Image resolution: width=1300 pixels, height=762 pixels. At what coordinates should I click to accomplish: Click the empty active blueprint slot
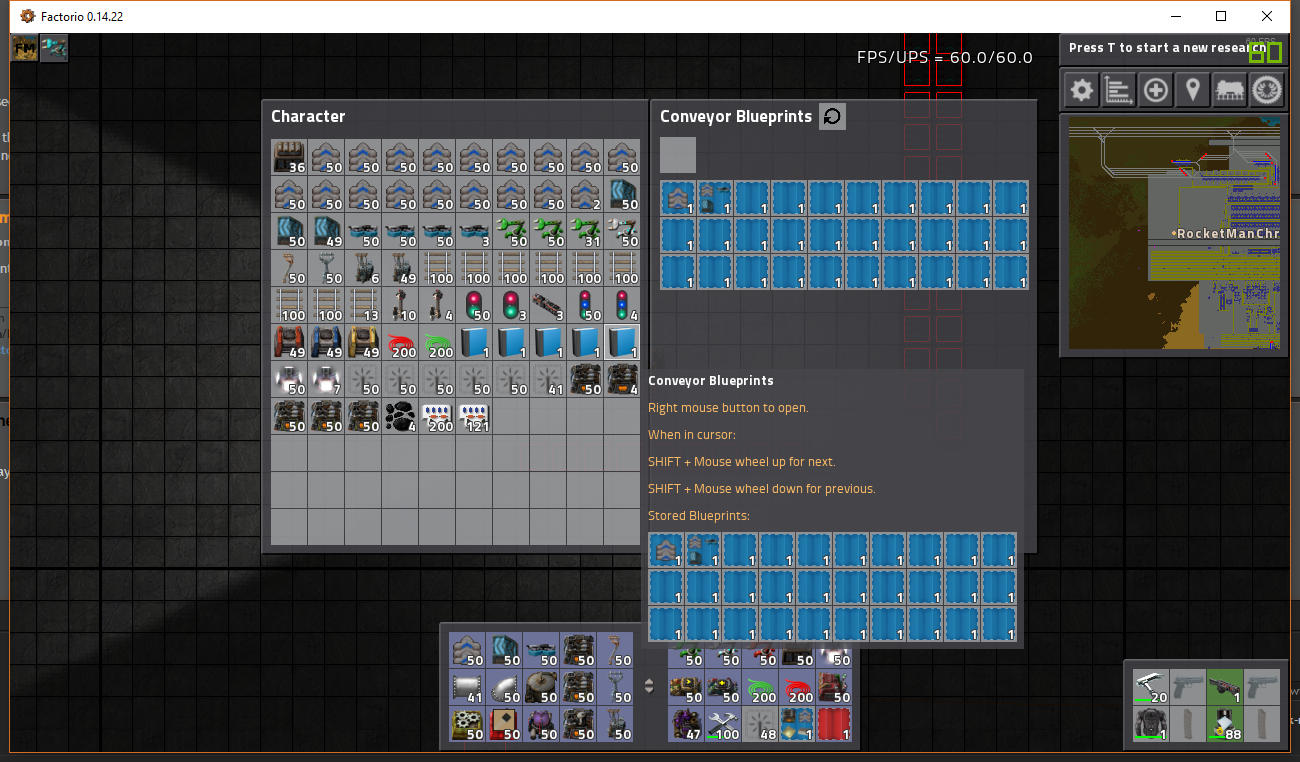click(678, 155)
